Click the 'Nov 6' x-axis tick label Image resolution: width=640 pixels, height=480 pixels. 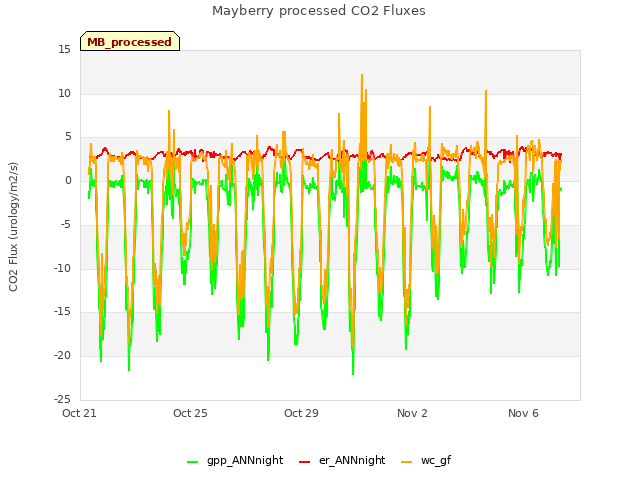[x=523, y=413]
